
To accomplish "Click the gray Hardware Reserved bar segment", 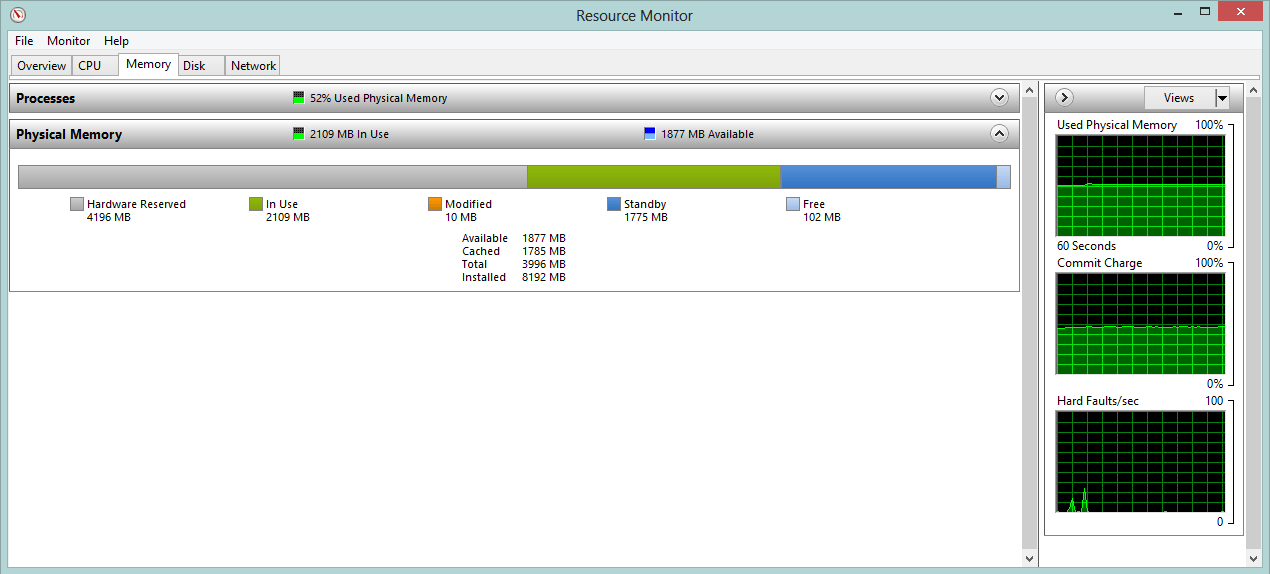I will coord(273,177).
